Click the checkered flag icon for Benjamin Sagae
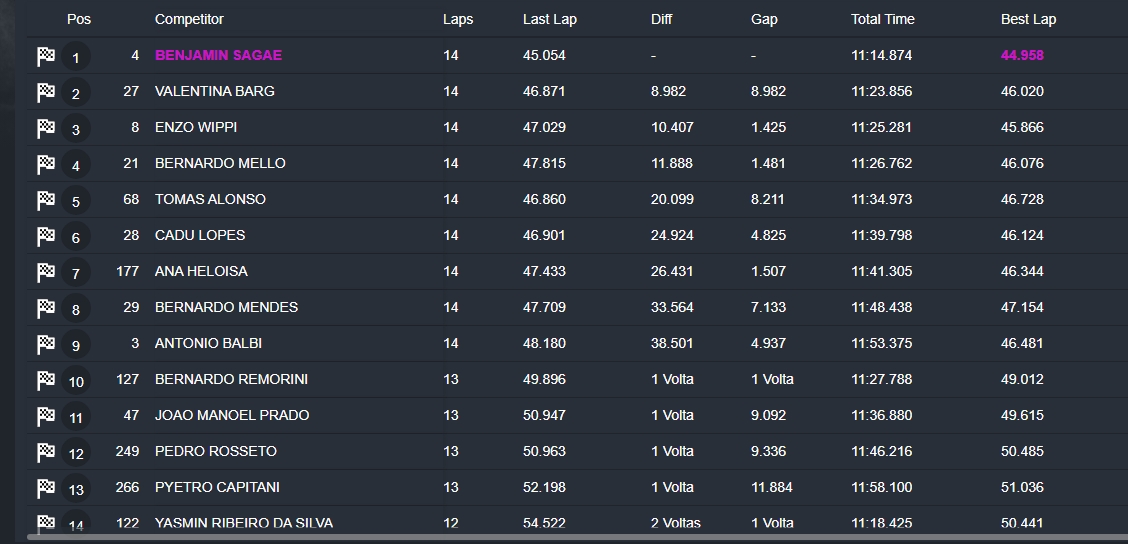Viewport: 1128px width, 544px height. [46, 56]
